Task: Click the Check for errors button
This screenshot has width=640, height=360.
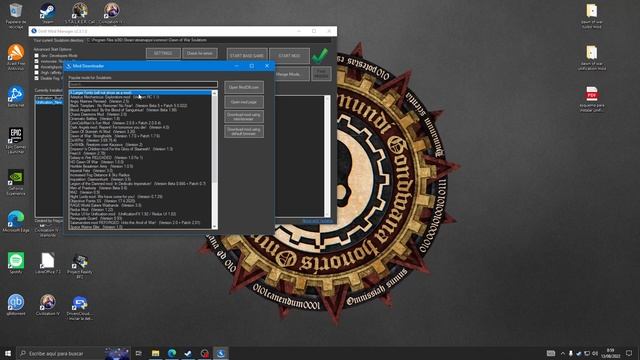Action: point(200,53)
